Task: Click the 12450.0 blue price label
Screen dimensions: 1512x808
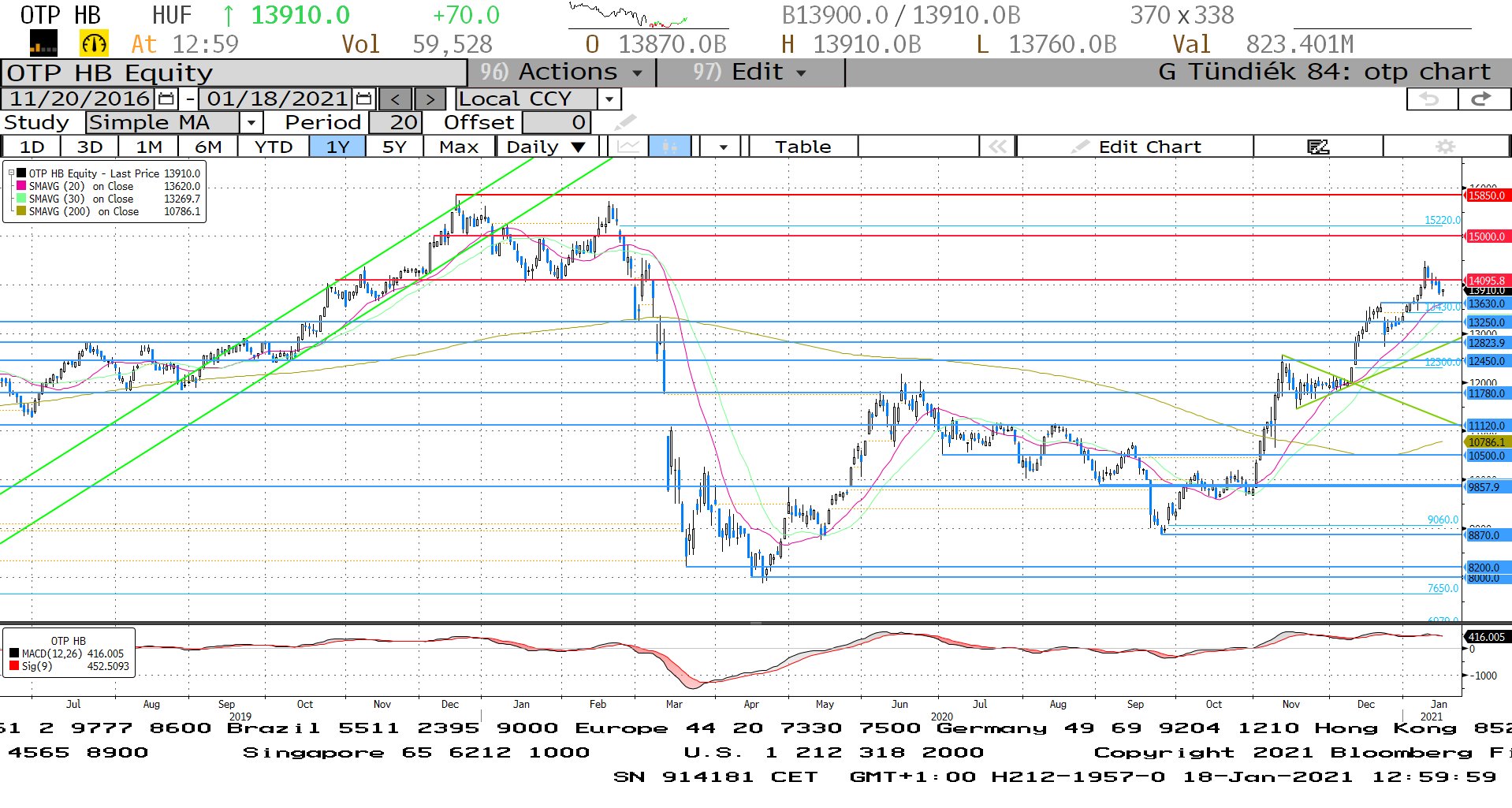Action: click(x=1487, y=361)
